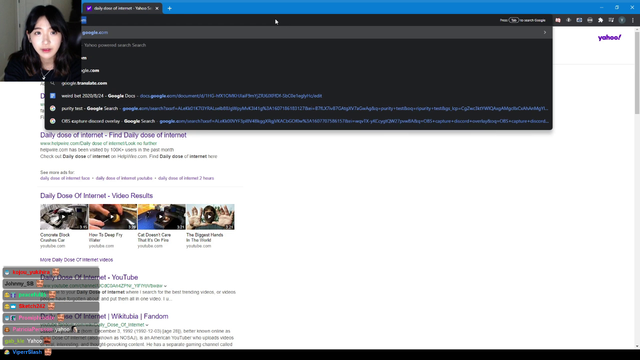Open The Biggest Hands In The World thumbnail
640x360 pixels.
[x=210, y=217]
